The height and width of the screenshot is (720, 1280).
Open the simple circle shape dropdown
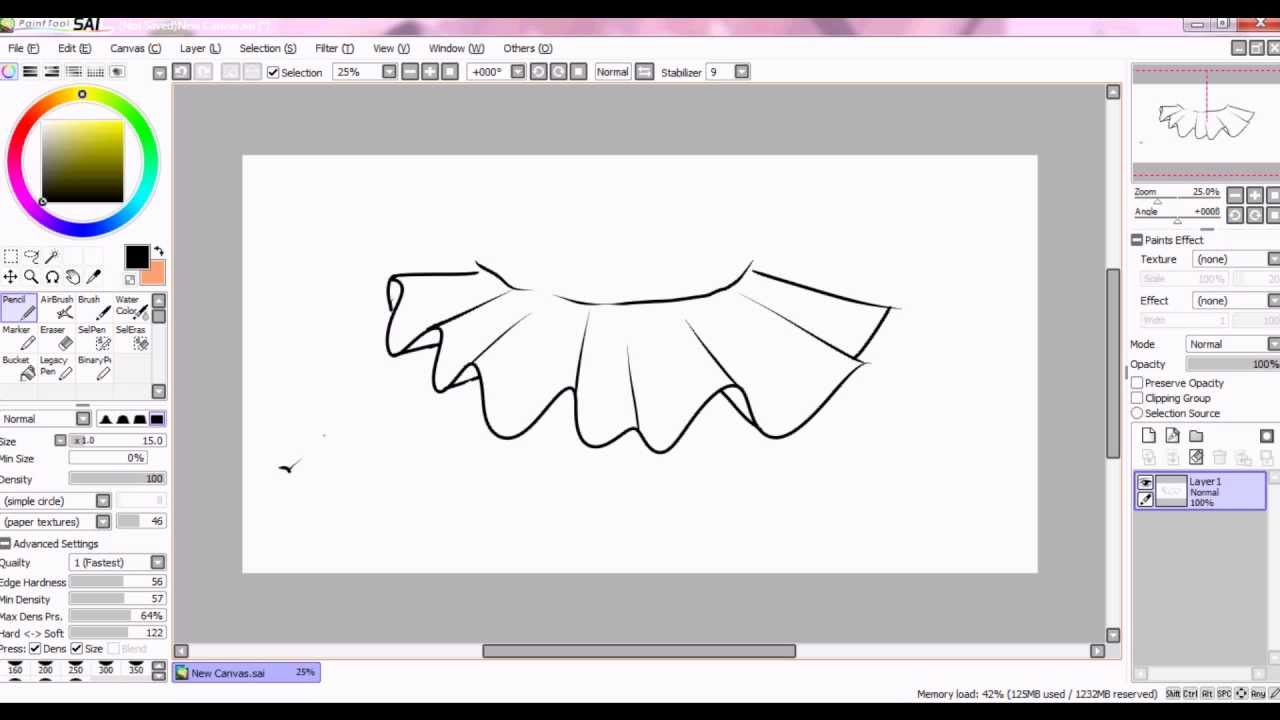(103, 501)
